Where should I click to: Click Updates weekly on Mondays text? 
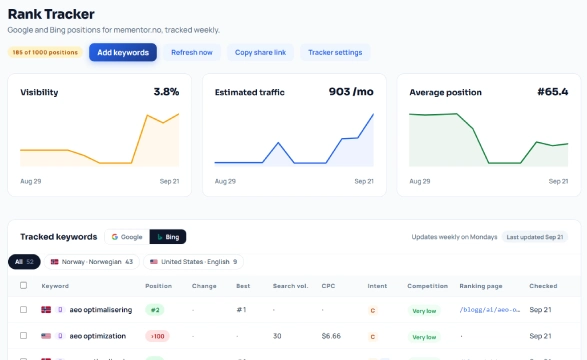[454, 237]
